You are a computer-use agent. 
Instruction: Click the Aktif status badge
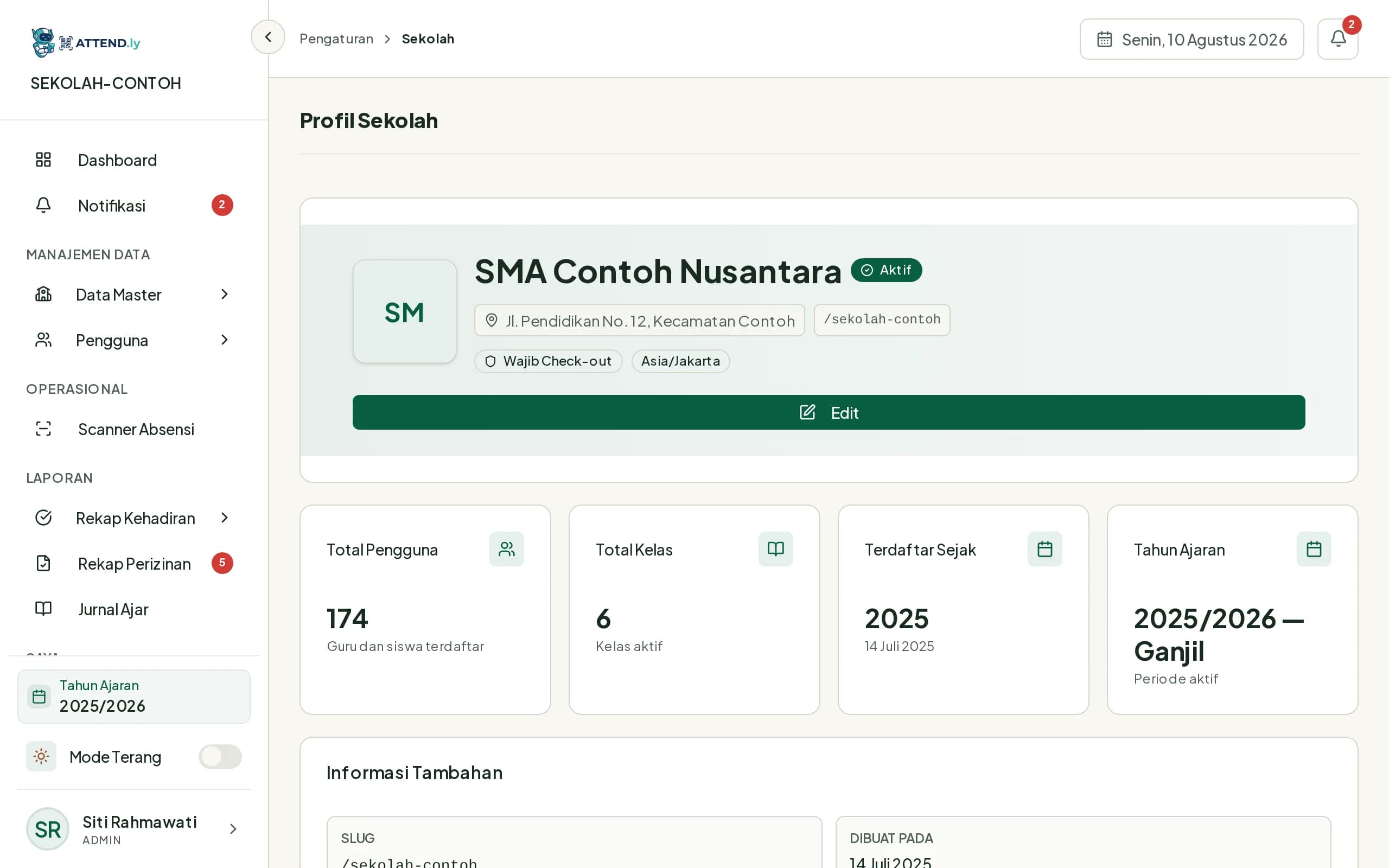[x=886, y=270]
